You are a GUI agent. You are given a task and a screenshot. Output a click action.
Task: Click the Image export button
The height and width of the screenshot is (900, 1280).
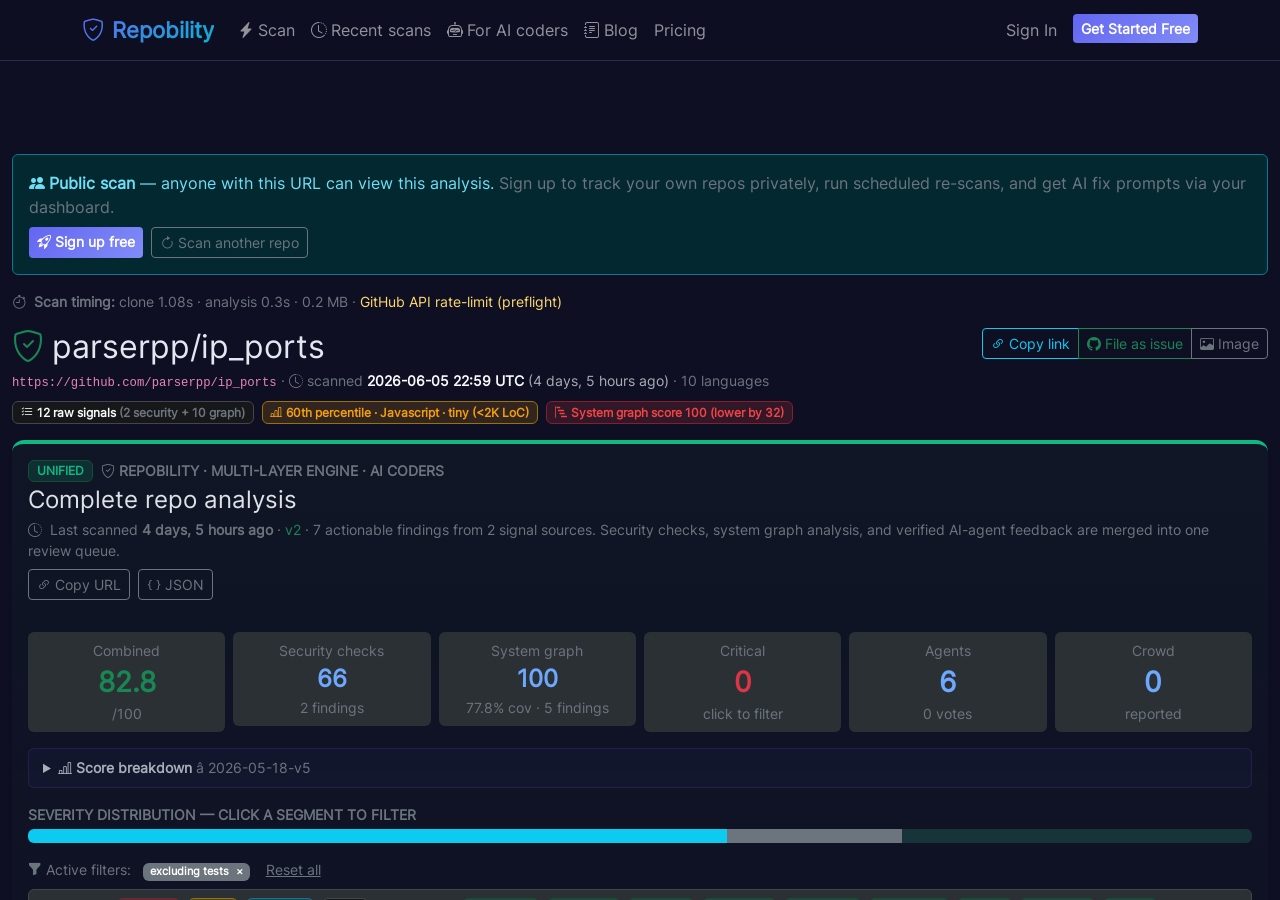tap(1229, 343)
